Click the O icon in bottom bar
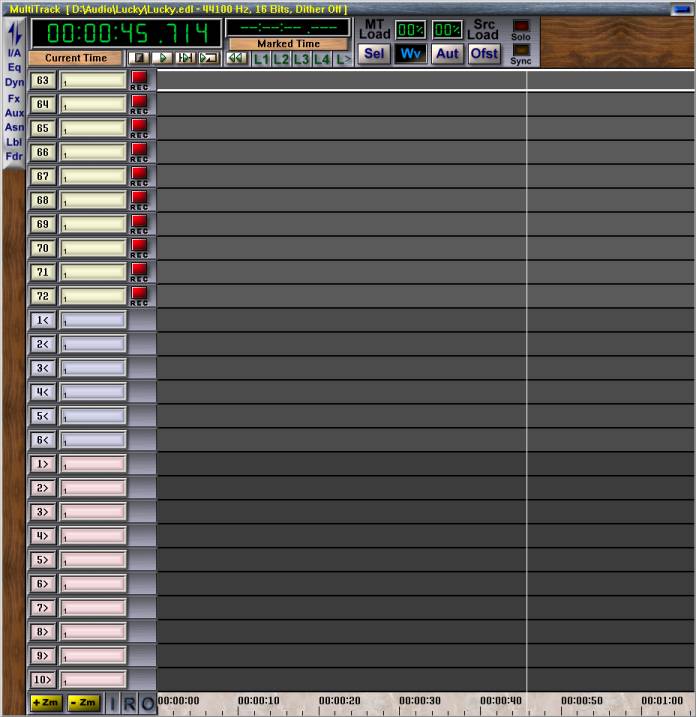696x717 pixels. (147, 704)
